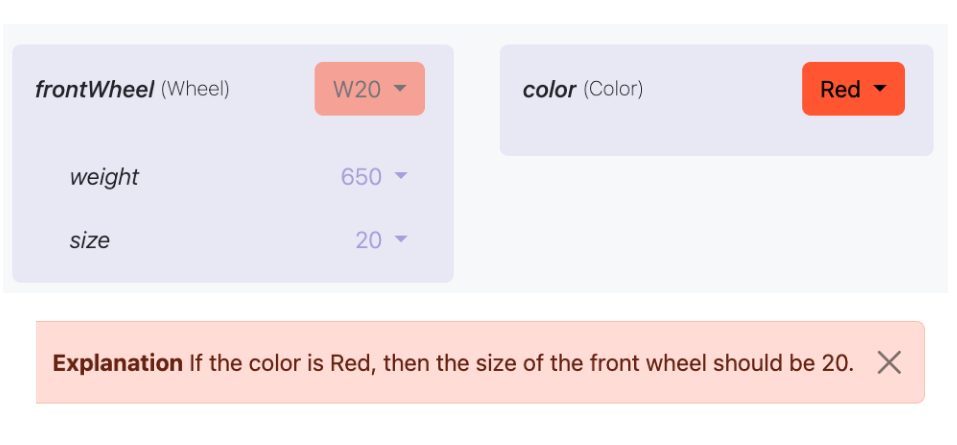Open the Red color dropdown

pos(852,89)
